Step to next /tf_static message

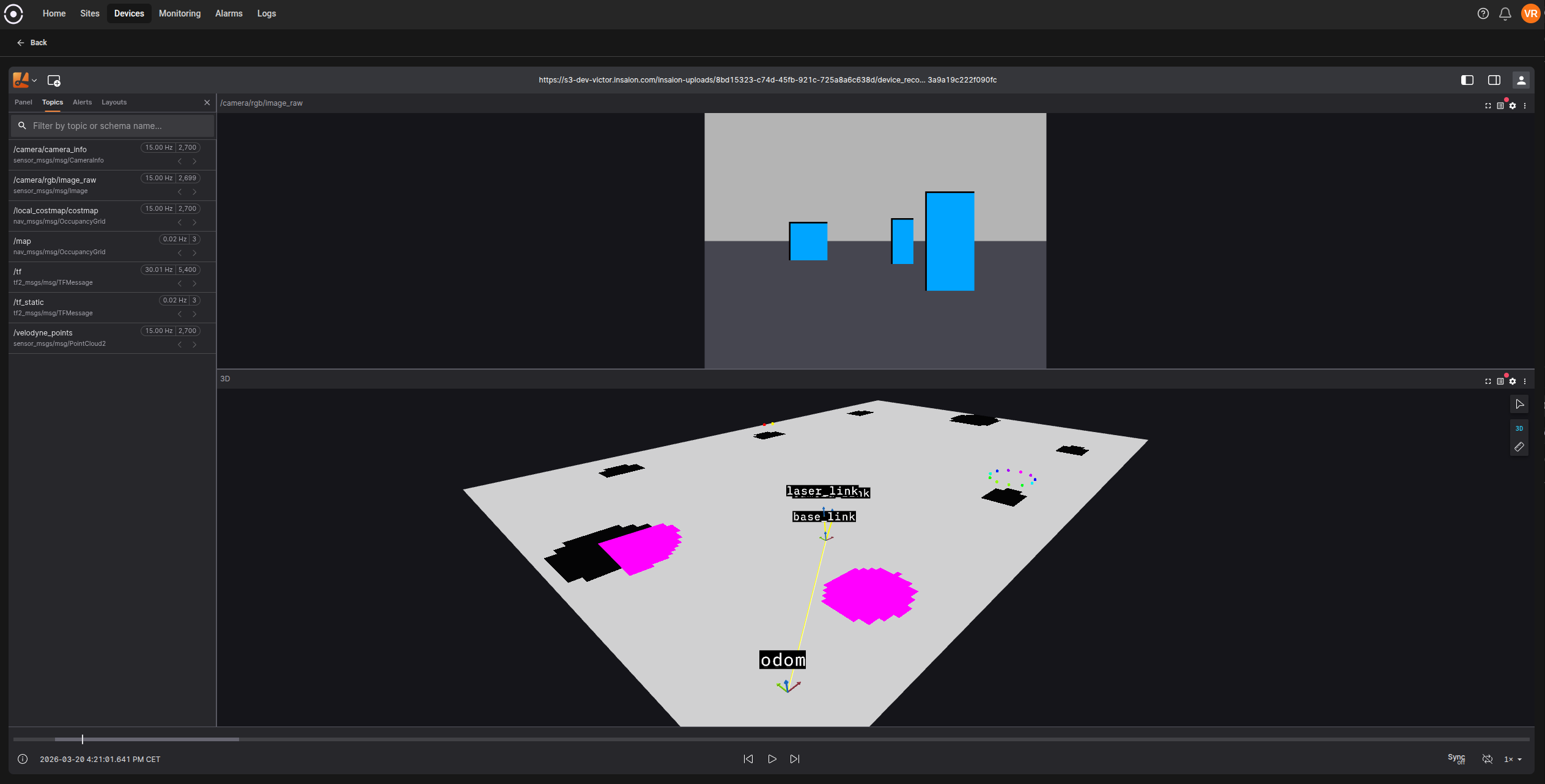click(194, 314)
